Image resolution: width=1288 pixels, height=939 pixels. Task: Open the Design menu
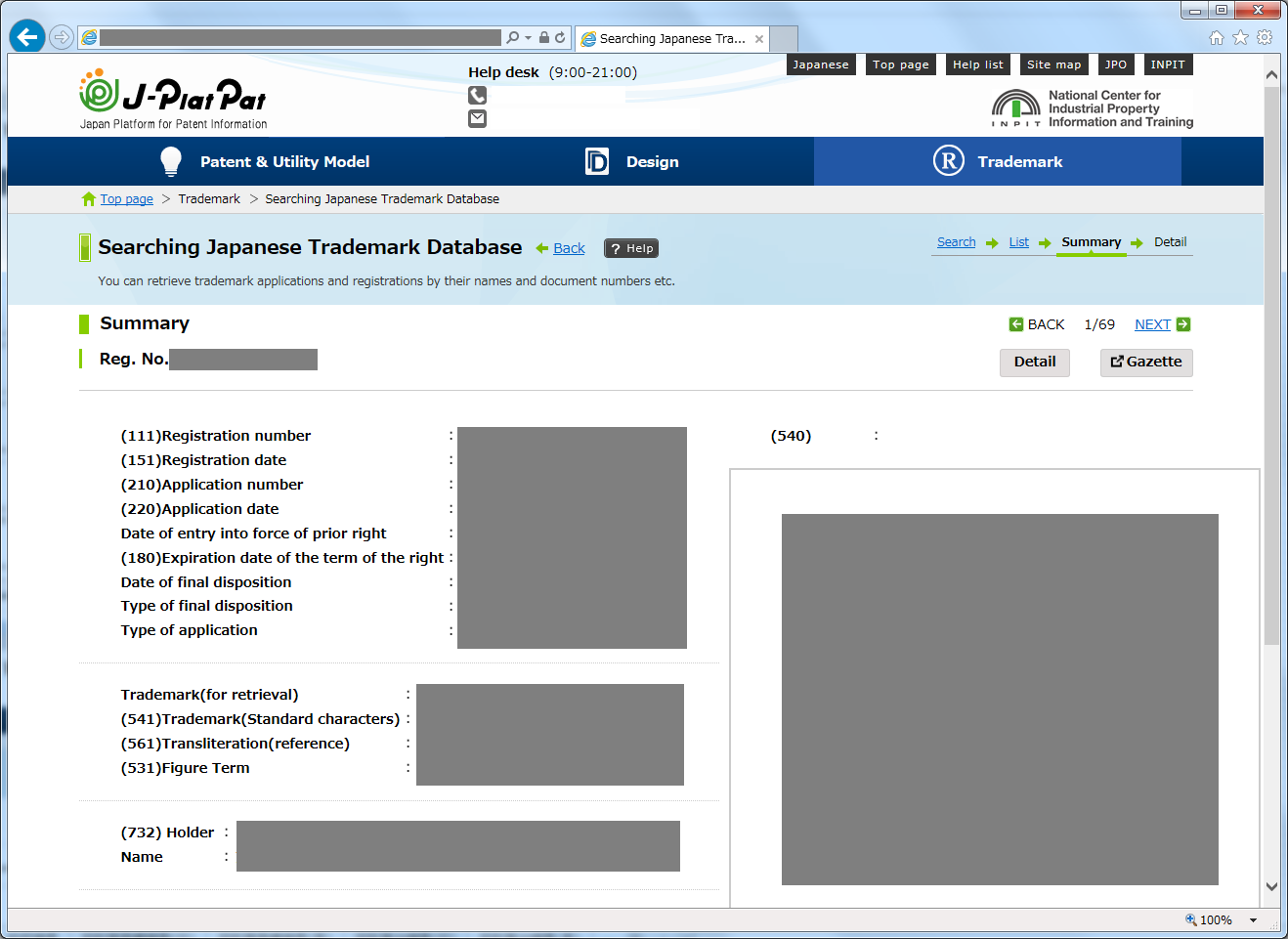tap(631, 161)
